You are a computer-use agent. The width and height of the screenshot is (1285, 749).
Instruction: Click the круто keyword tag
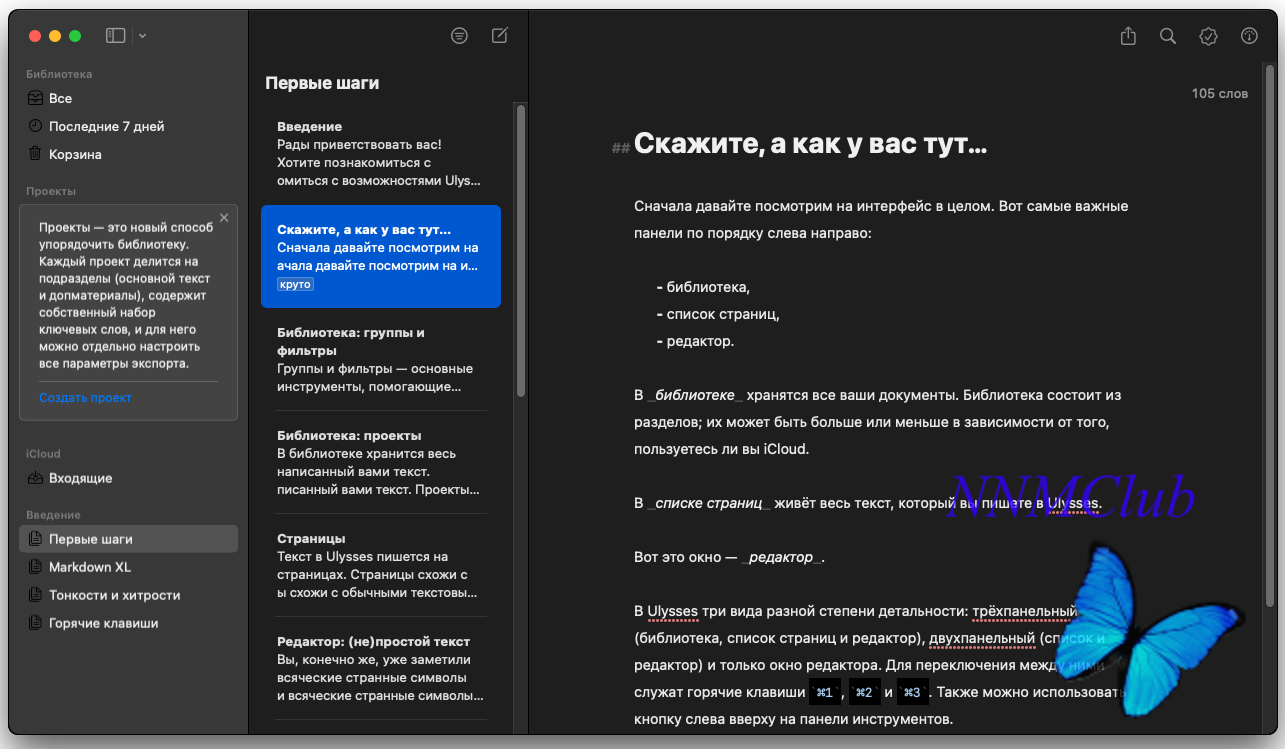295,284
